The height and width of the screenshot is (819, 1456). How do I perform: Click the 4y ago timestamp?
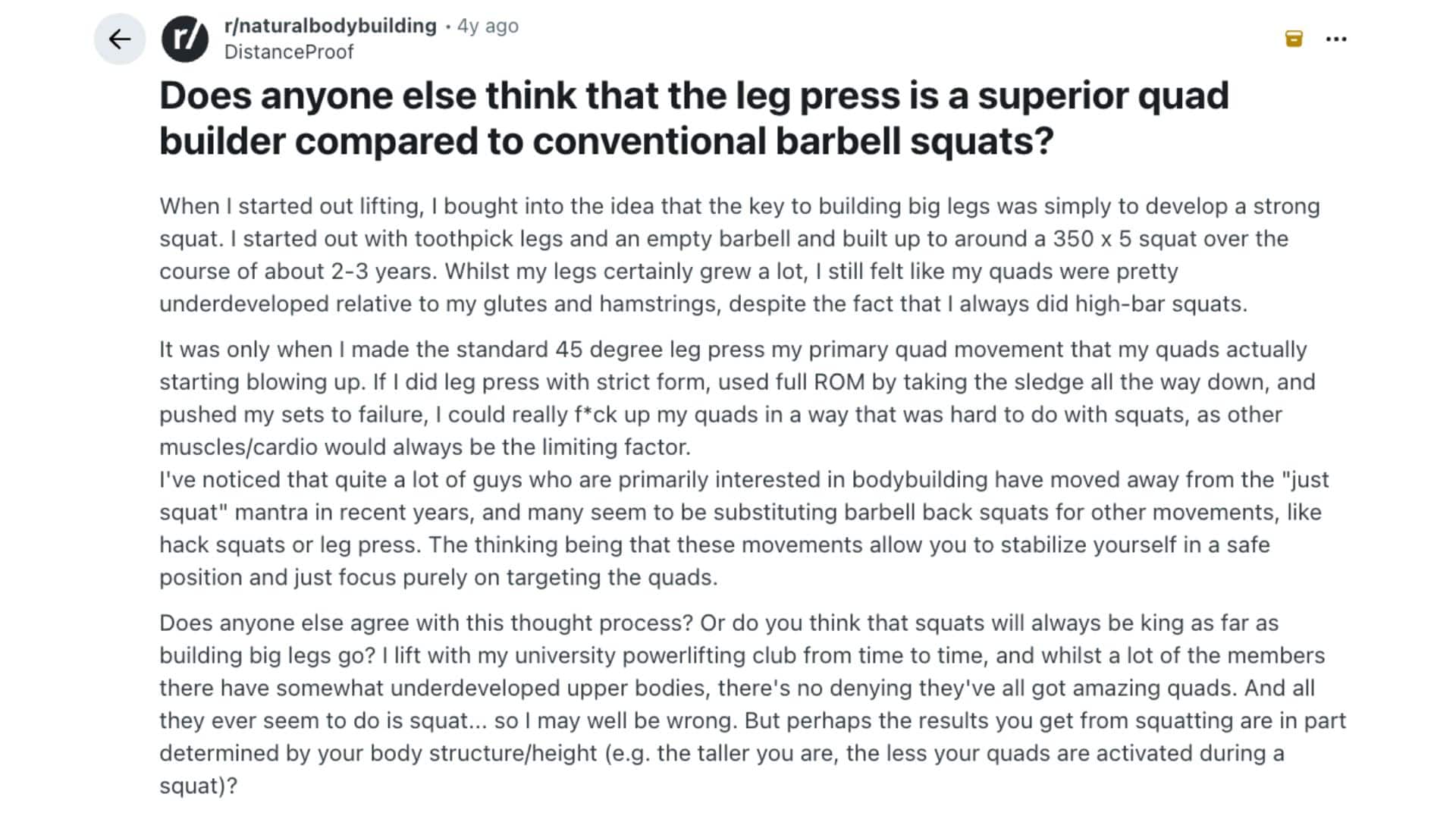point(485,25)
